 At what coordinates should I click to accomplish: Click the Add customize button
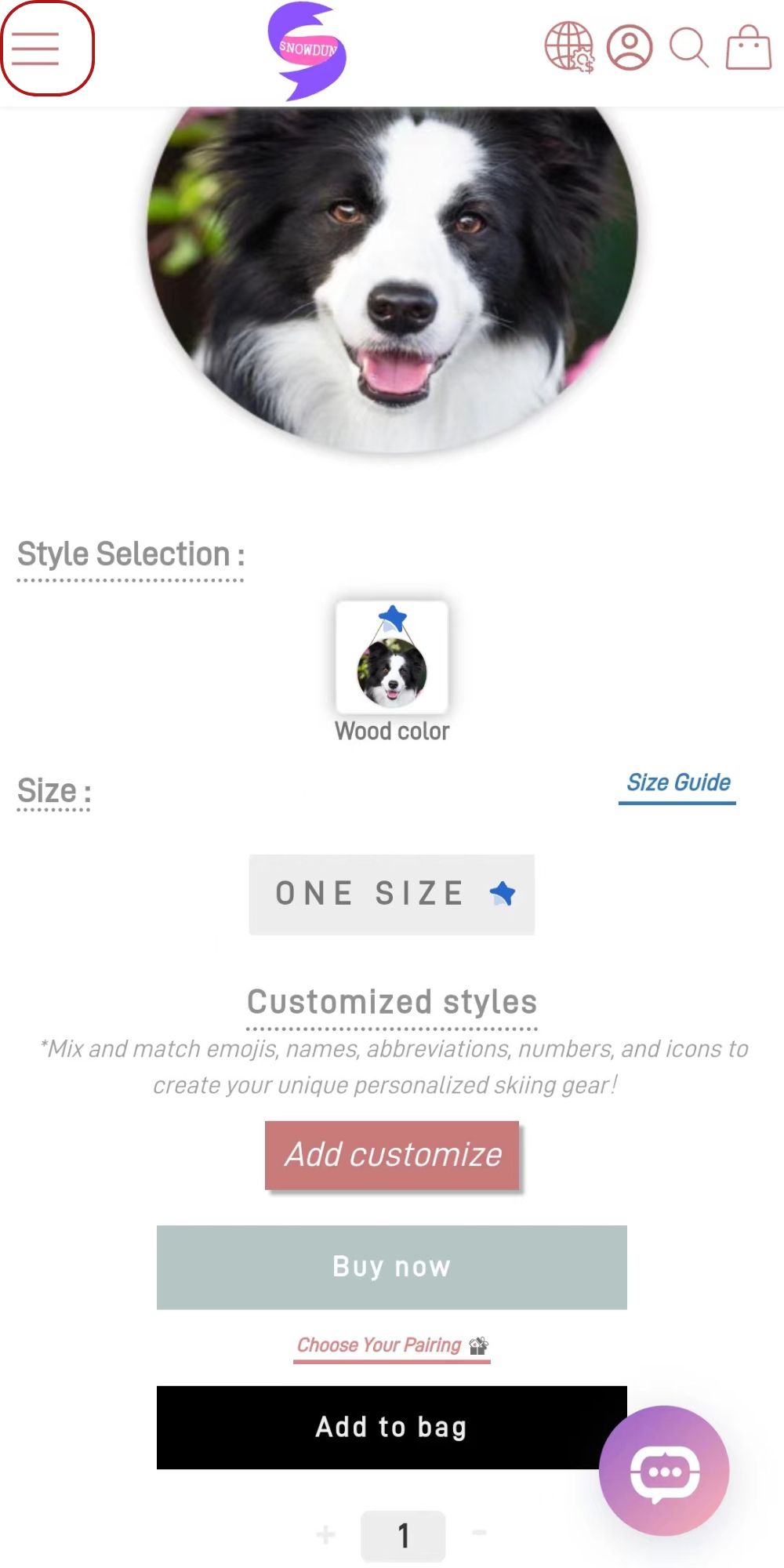pyautogui.click(x=392, y=1155)
